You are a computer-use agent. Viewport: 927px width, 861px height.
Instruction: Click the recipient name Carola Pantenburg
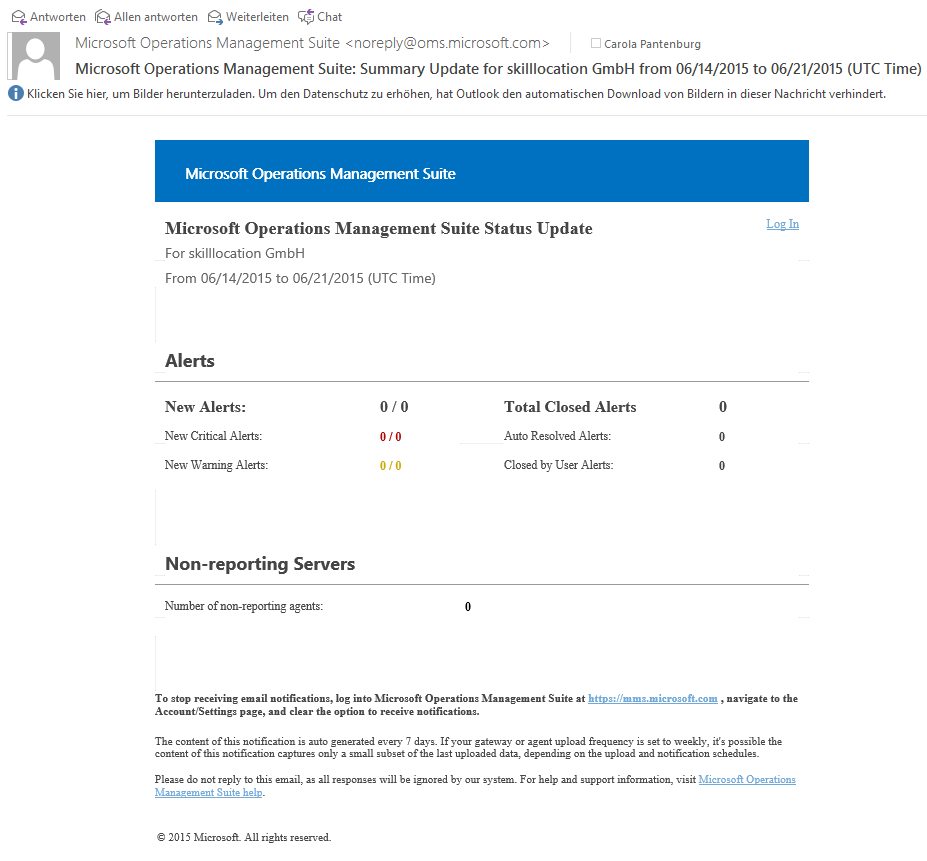click(652, 44)
